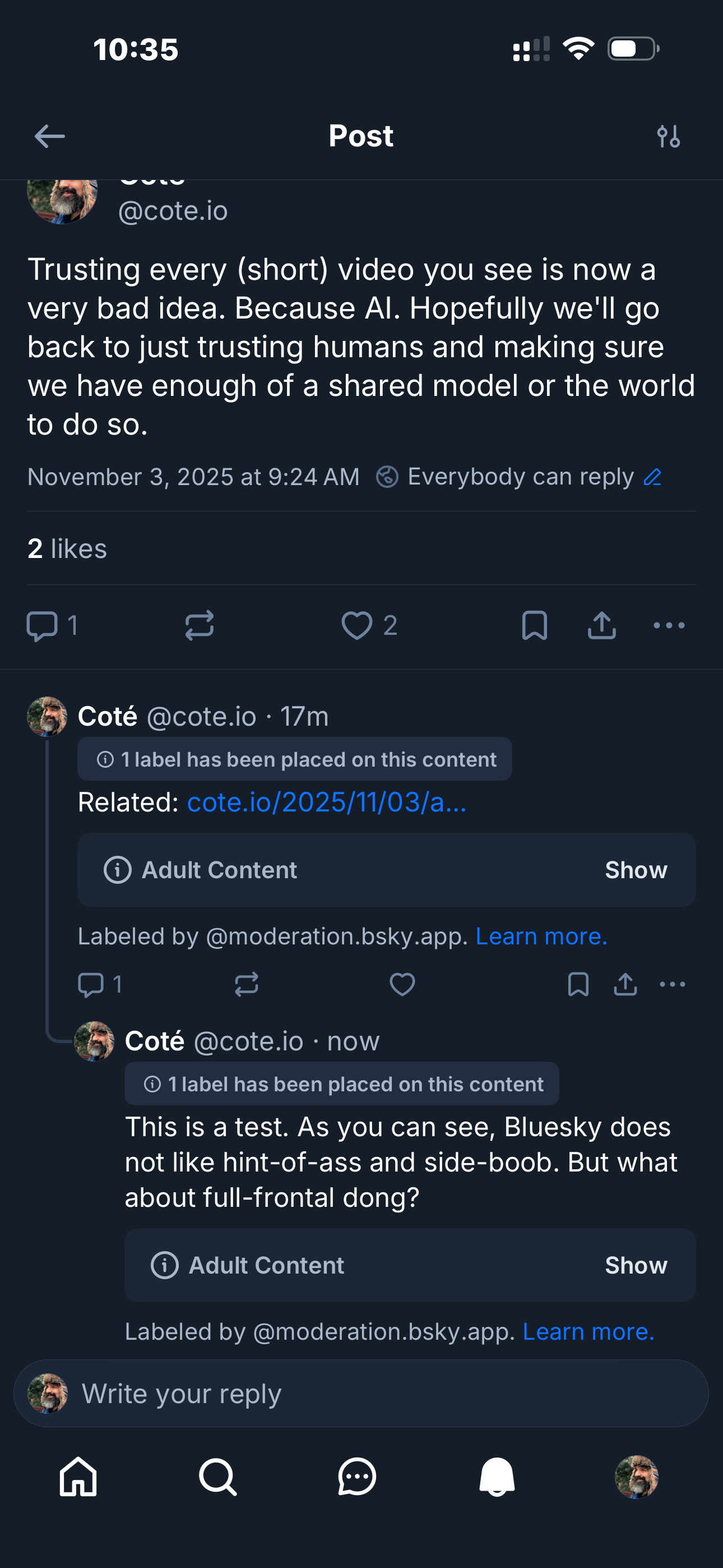This screenshot has width=723, height=1568.
Task: Like the 17m reply post
Action: pos(402,984)
